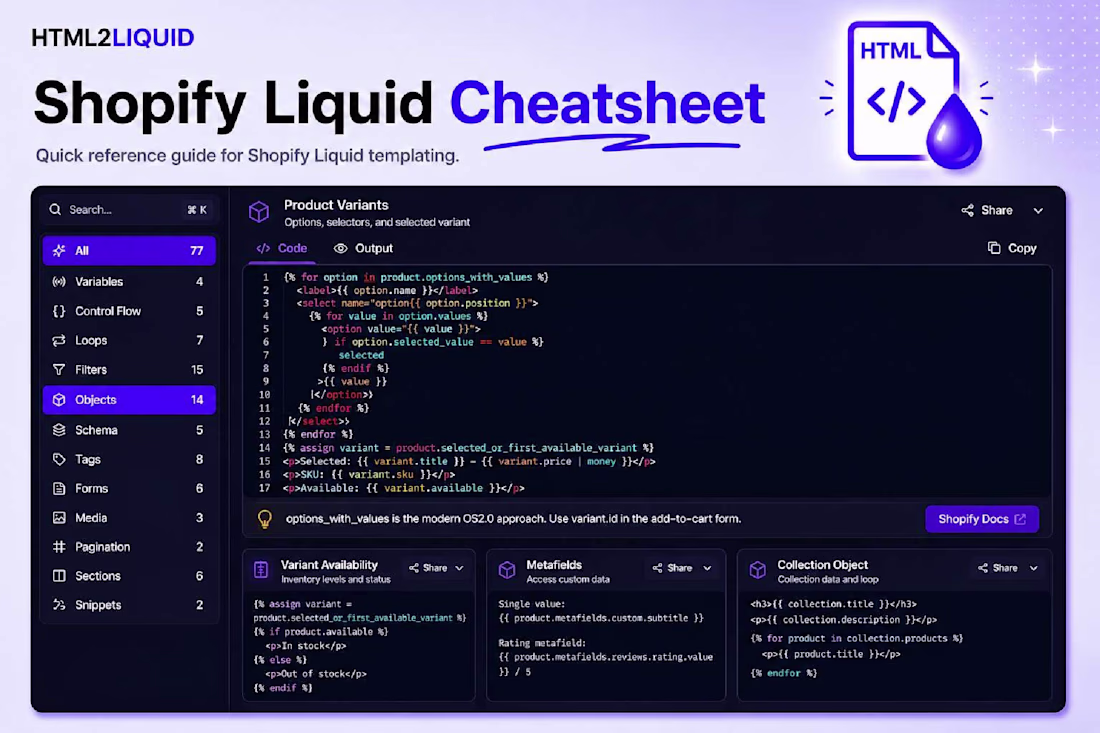Click the Loops repeat icon
Screen dimensions: 1100x733
[x=59, y=340]
